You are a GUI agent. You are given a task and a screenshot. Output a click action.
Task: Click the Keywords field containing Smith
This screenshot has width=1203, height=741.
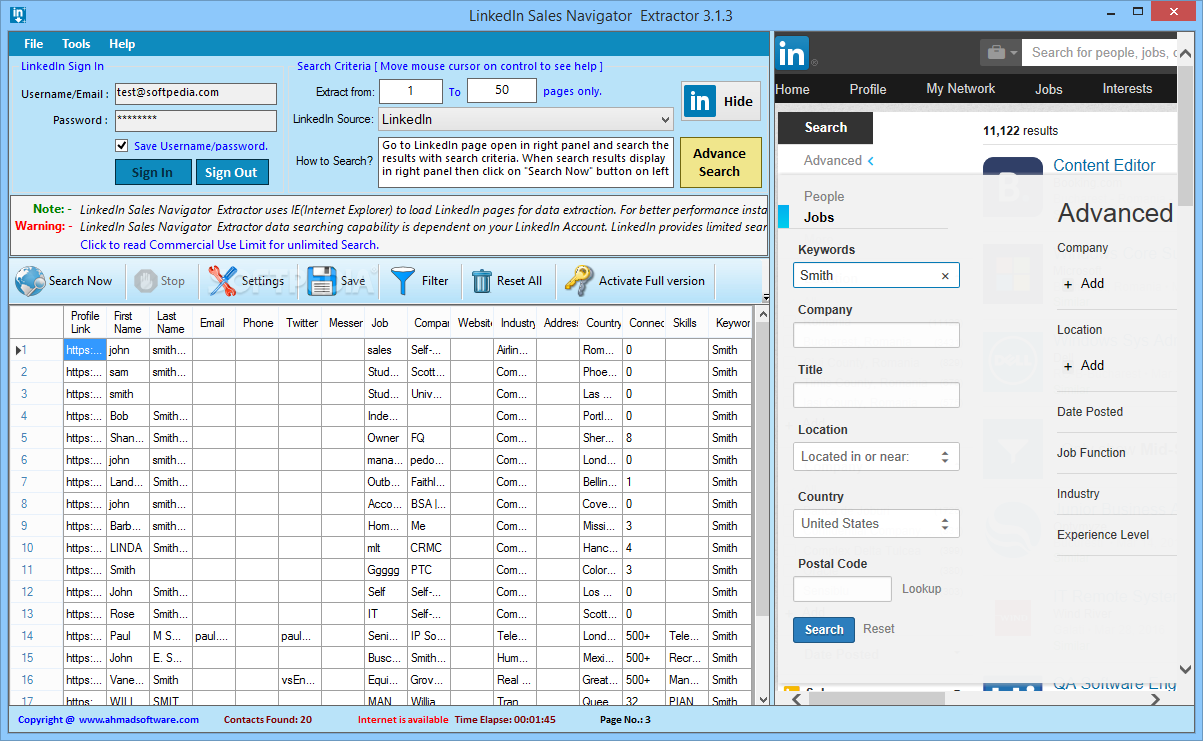point(876,276)
